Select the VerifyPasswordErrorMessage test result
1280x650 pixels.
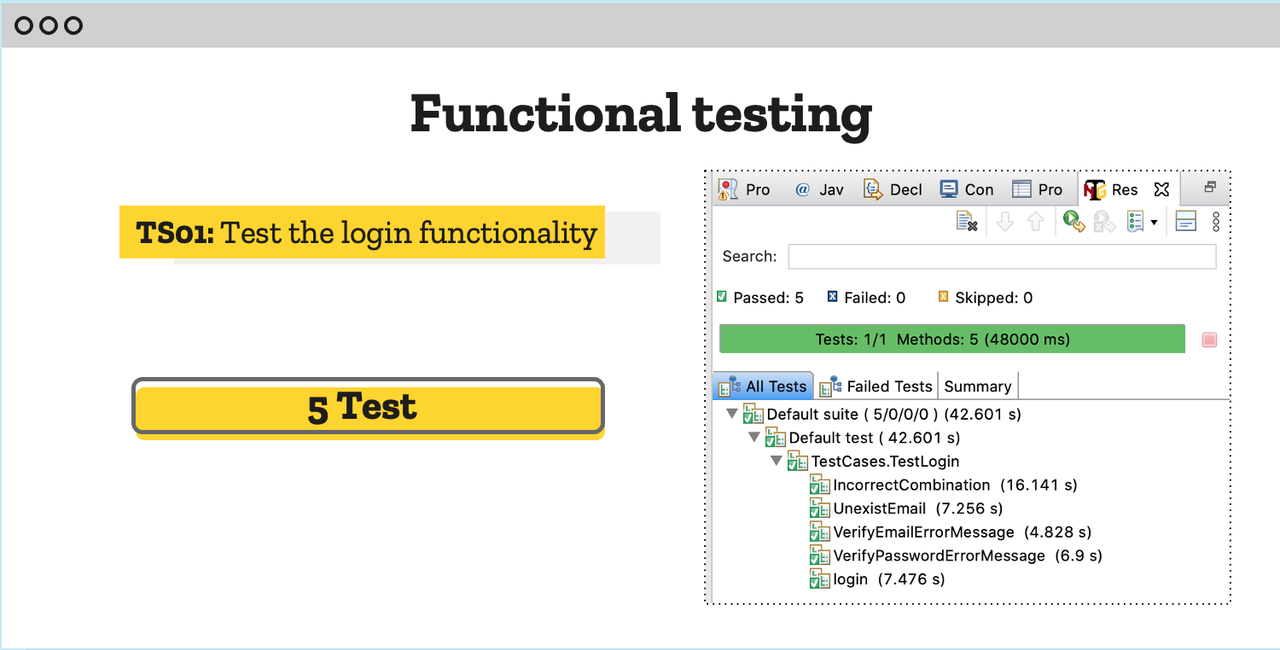(x=956, y=555)
